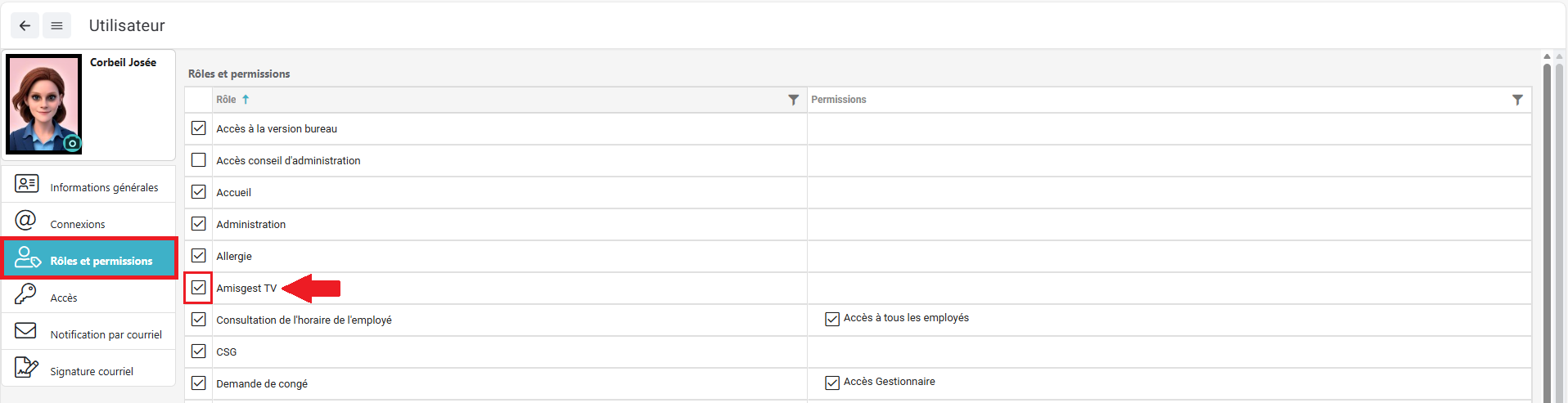Screen dimensions: 1568x403
Task: Click the back arrow button
Action: click(25, 25)
